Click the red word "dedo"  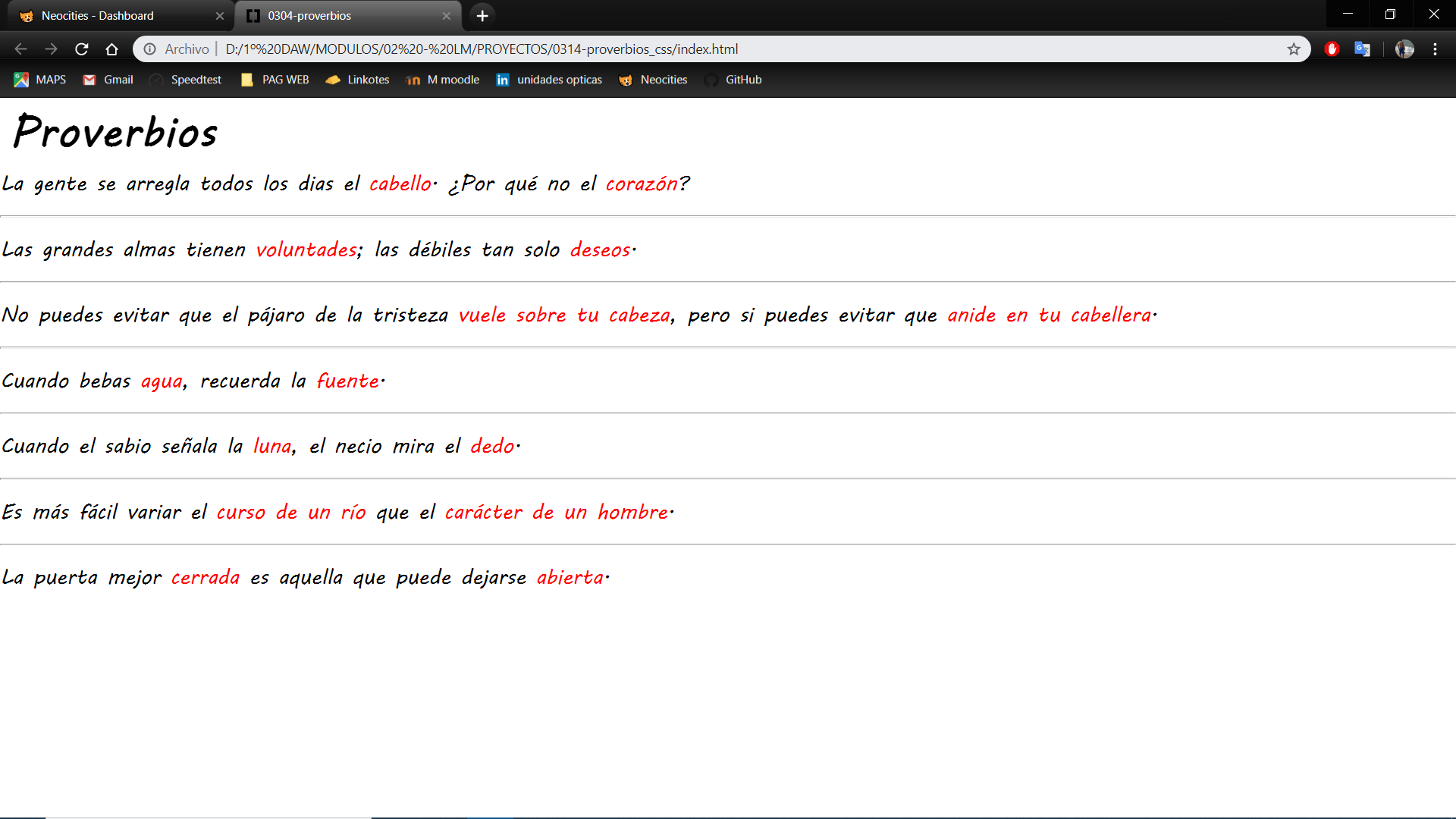[x=492, y=446]
